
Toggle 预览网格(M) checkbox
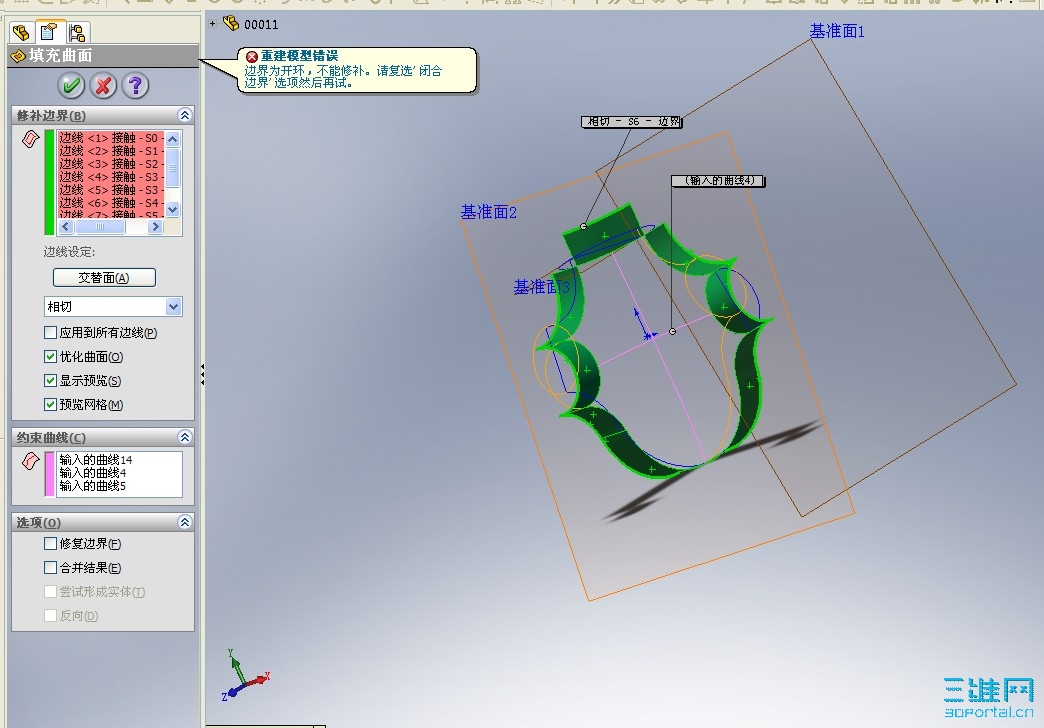[x=50, y=404]
